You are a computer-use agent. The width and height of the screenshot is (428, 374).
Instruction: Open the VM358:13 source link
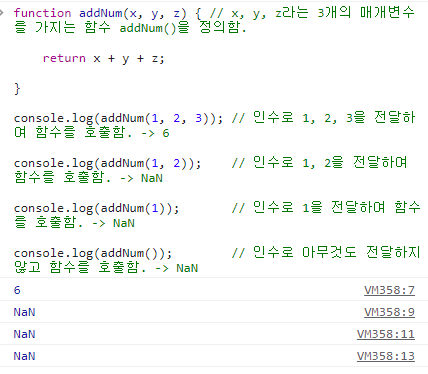click(386, 356)
